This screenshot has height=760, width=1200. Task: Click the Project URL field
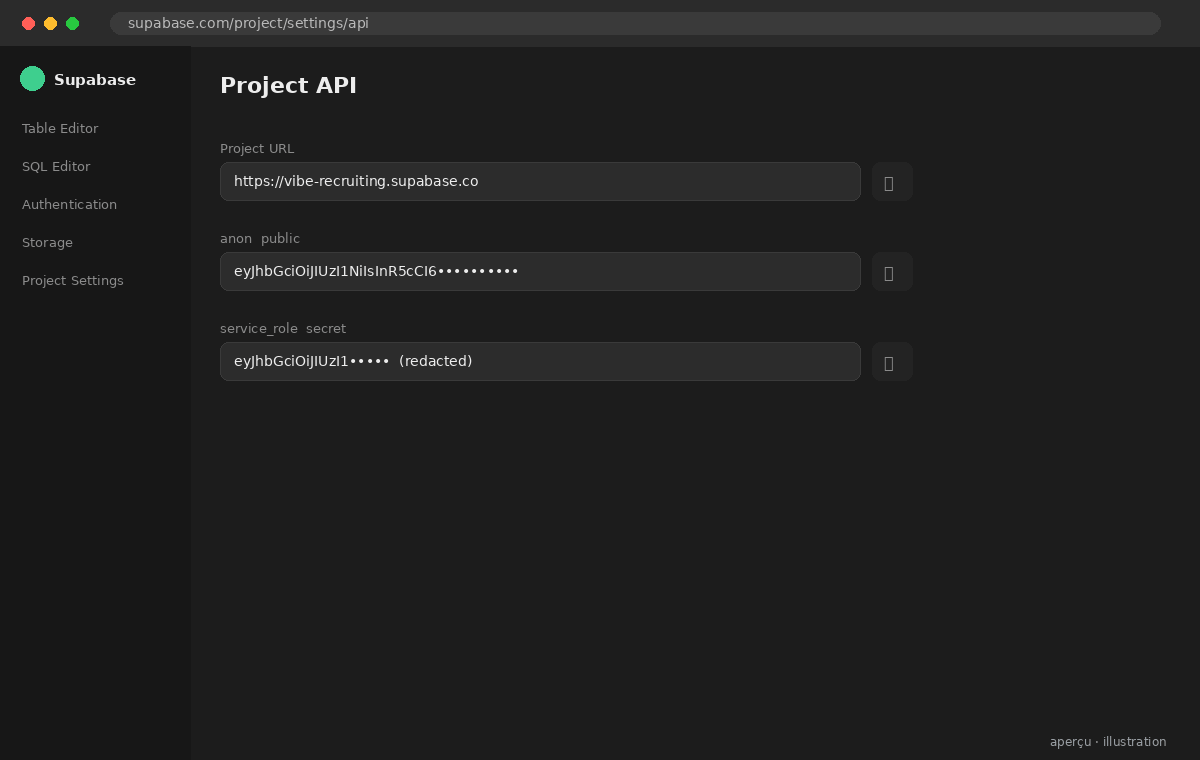coord(540,182)
